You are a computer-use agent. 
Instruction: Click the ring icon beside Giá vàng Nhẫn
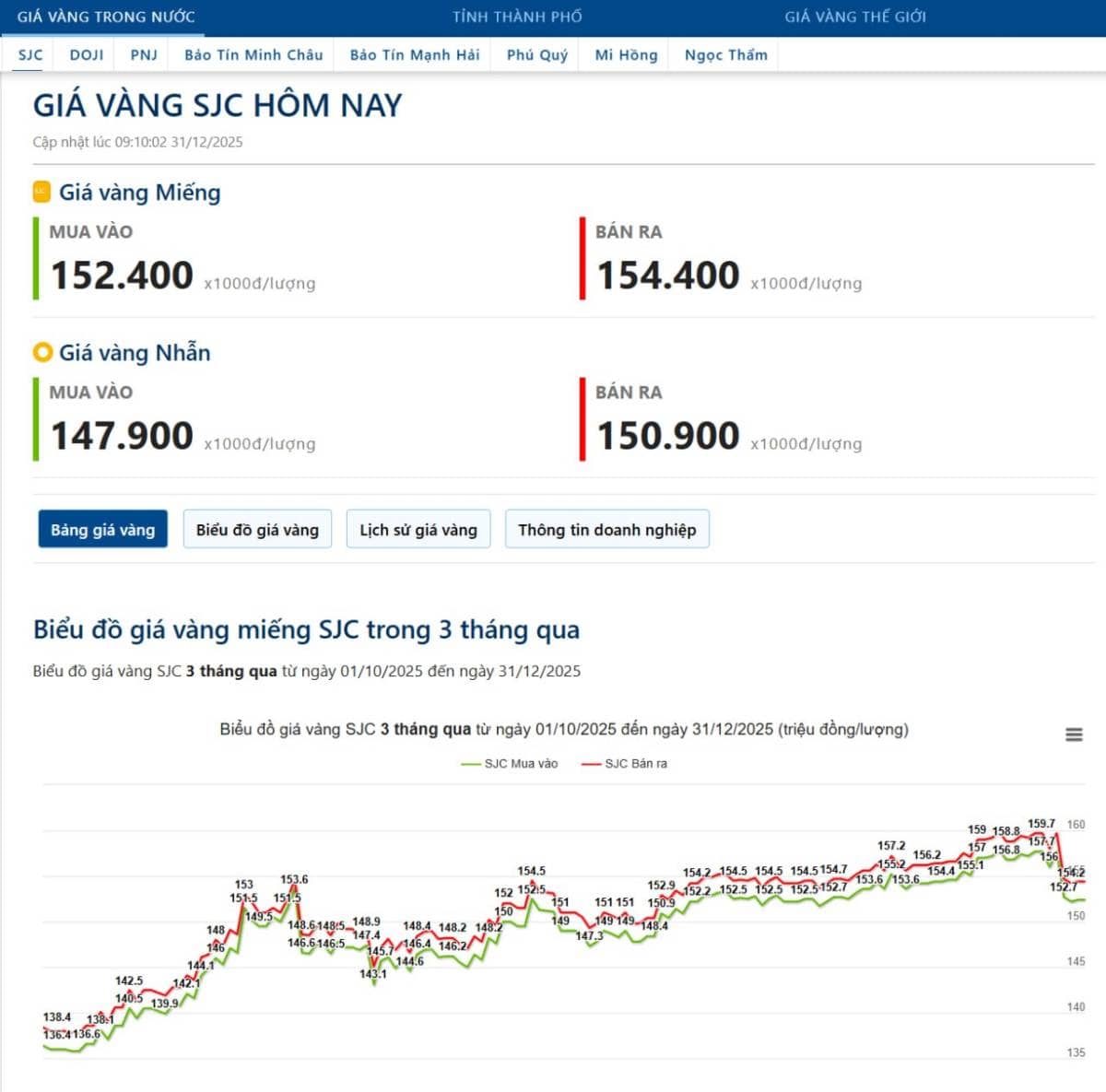(x=41, y=352)
